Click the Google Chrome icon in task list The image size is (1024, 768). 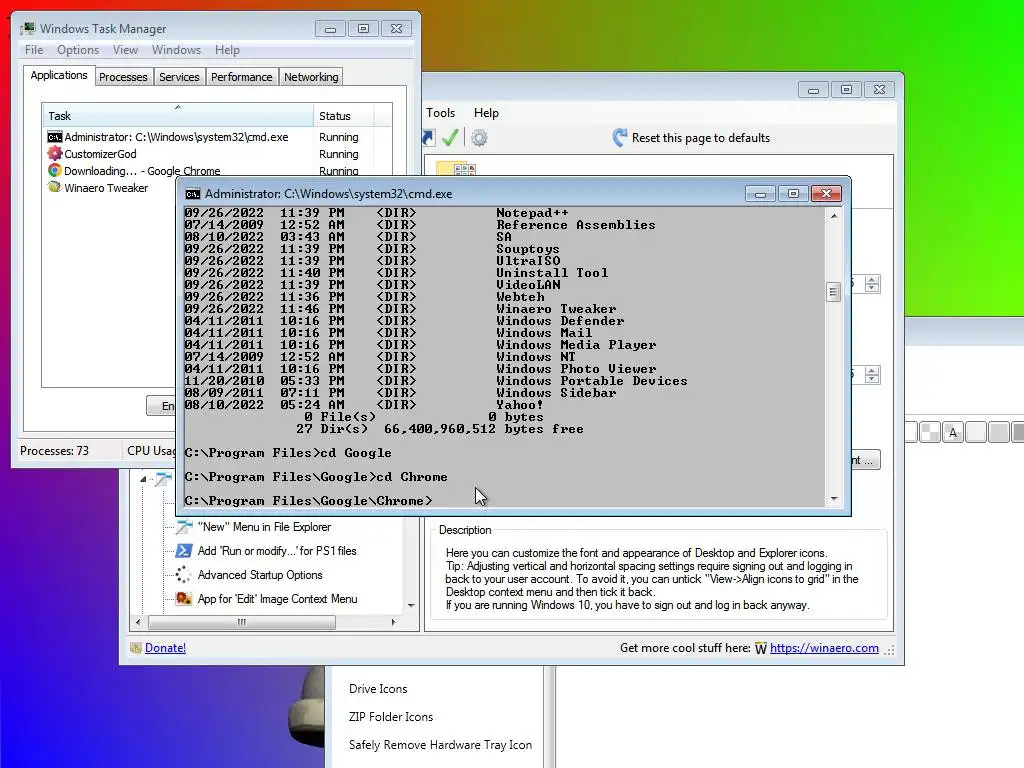[55, 171]
